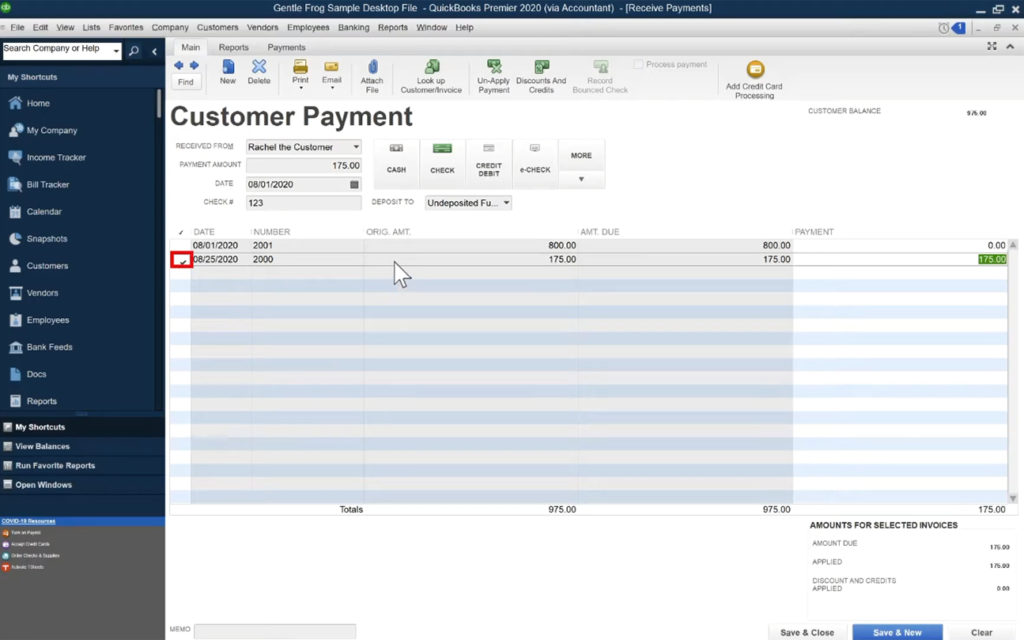Select the CASH payment method icon
The width and height of the screenshot is (1024, 640).
(396, 160)
